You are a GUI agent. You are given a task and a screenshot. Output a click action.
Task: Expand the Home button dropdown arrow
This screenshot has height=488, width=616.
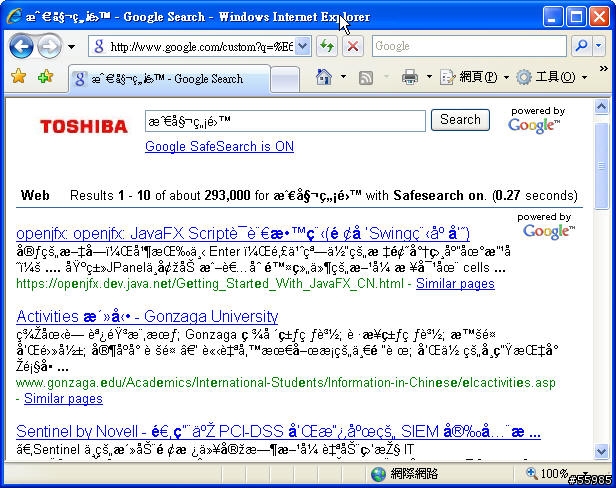(x=343, y=77)
